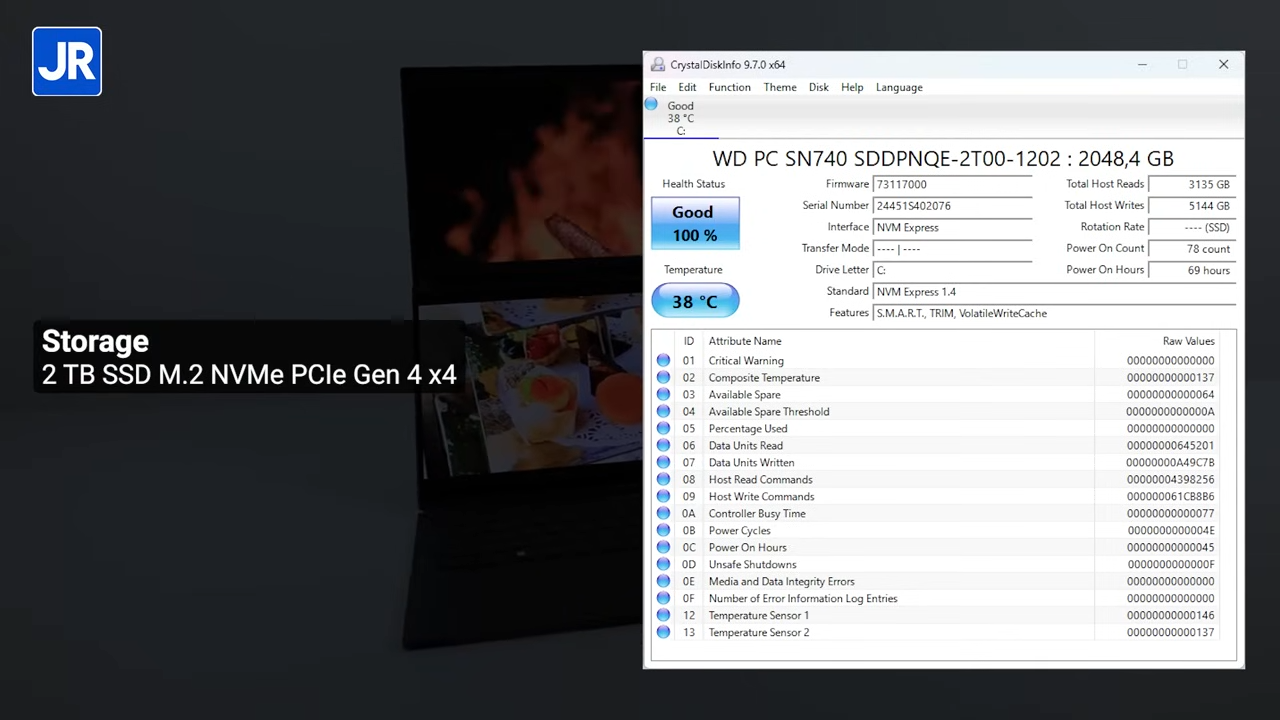Select the Data Units Written attribute name

click(x=751, y=463)
